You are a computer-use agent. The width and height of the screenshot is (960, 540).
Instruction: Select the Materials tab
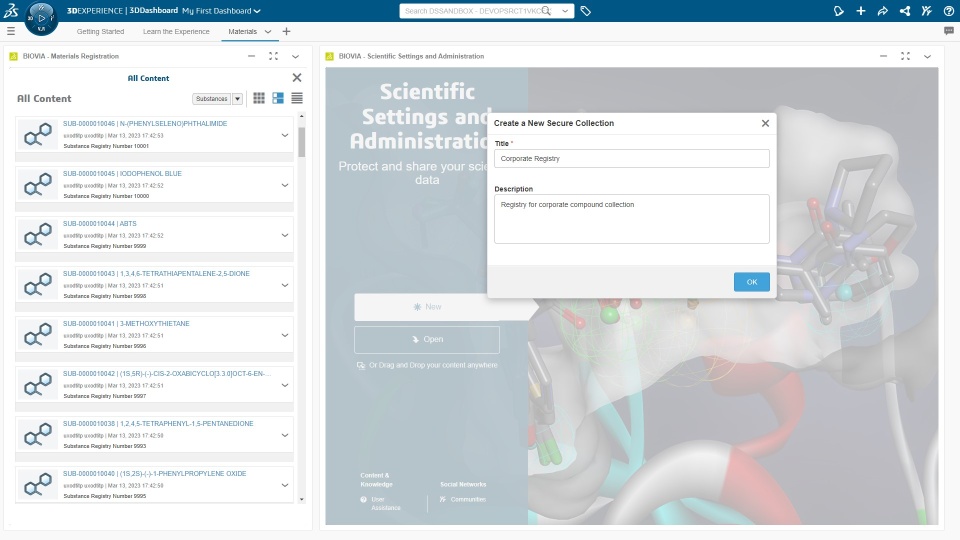[x=242, y=31]
